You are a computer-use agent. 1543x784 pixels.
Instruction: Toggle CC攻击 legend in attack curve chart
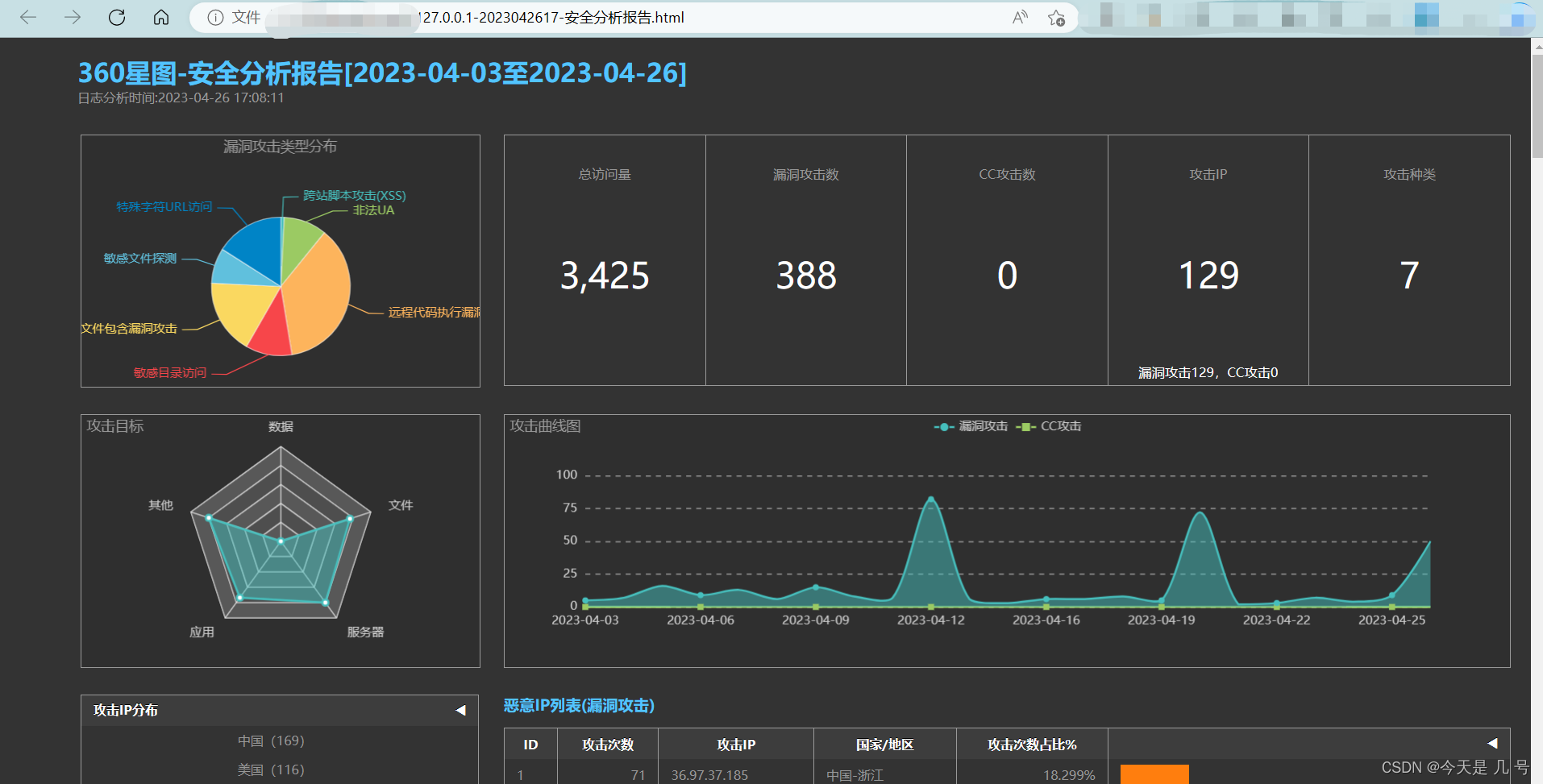[1049, 426]
